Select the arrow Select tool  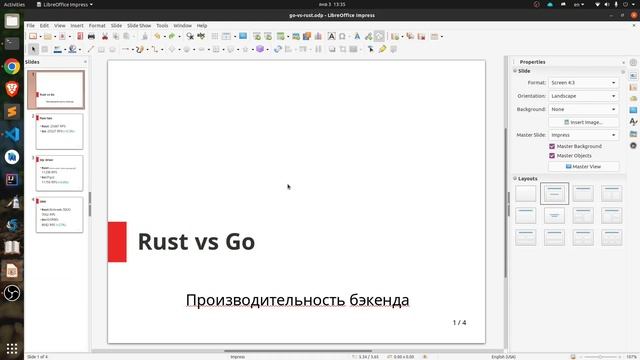tap(33, 49)
